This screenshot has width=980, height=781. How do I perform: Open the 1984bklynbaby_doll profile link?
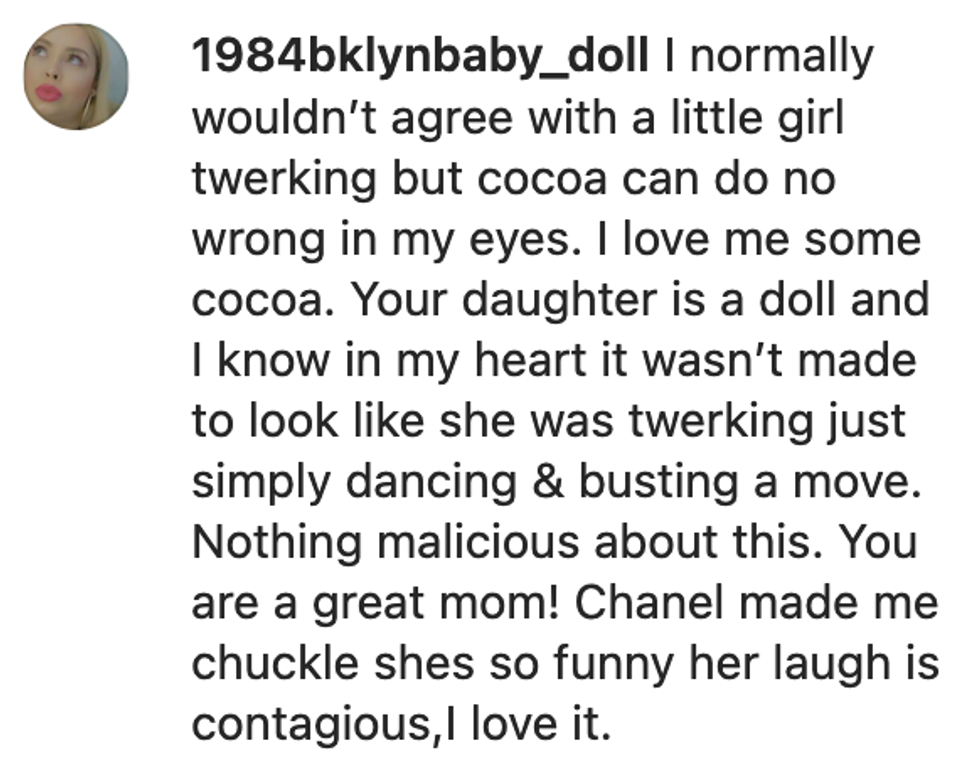pos(419,57)
